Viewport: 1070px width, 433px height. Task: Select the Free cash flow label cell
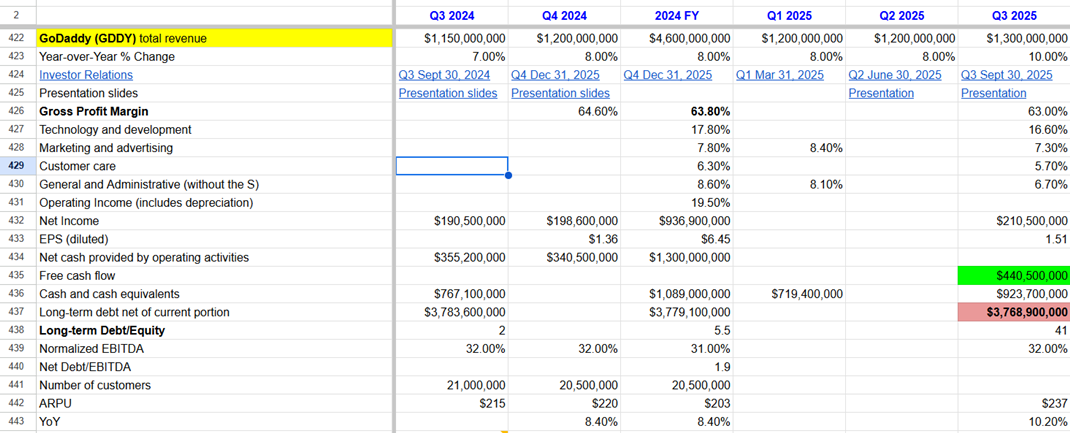[214, 275]
